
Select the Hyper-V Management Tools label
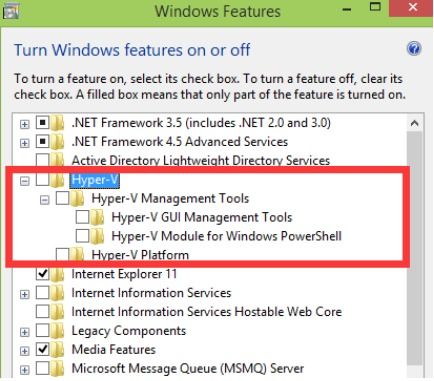pyautogui.click(x=170, y=199)
